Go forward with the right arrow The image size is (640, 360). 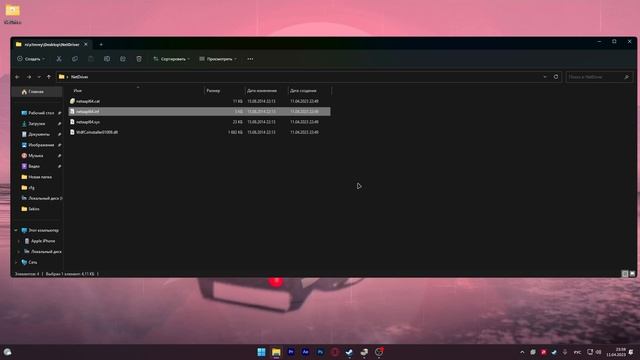[29, 77]
